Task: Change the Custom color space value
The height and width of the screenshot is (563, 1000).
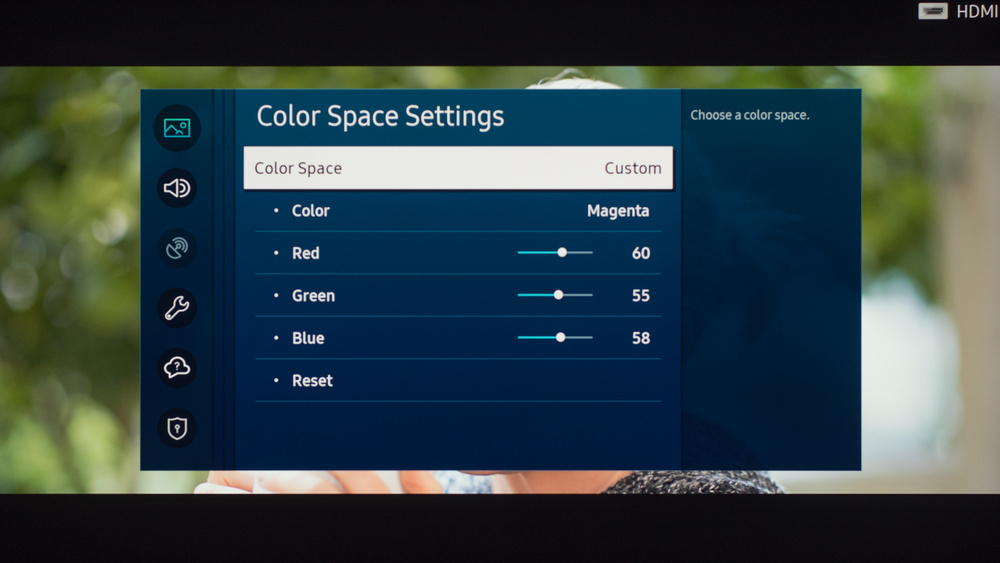Action: (x=632, y=168)
